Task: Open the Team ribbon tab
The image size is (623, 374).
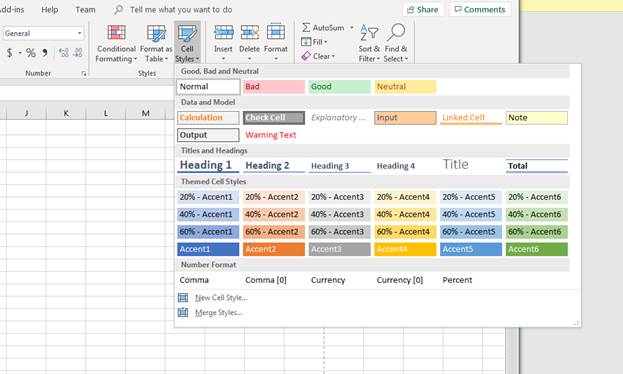Action: click(x=85, y=10)
